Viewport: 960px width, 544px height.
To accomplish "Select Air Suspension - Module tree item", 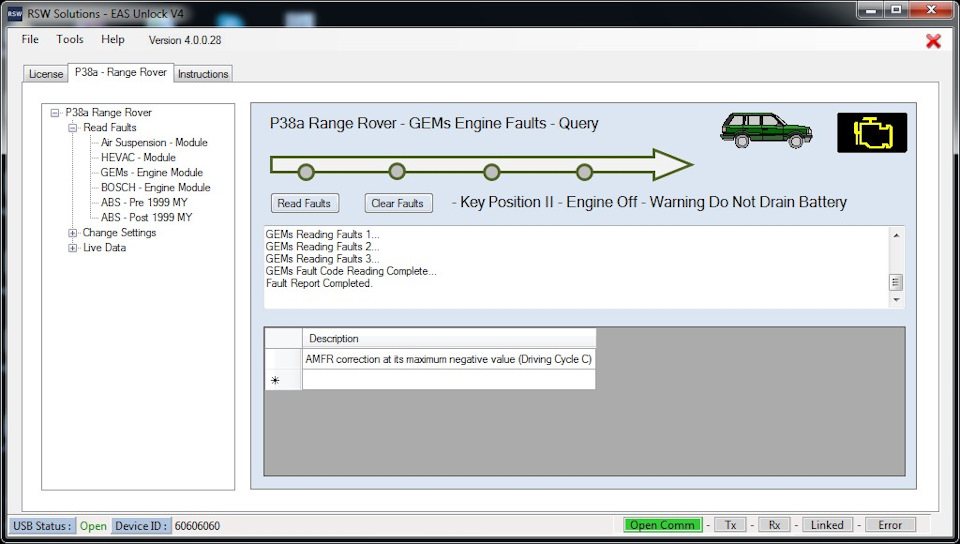I will pos(154,143).
